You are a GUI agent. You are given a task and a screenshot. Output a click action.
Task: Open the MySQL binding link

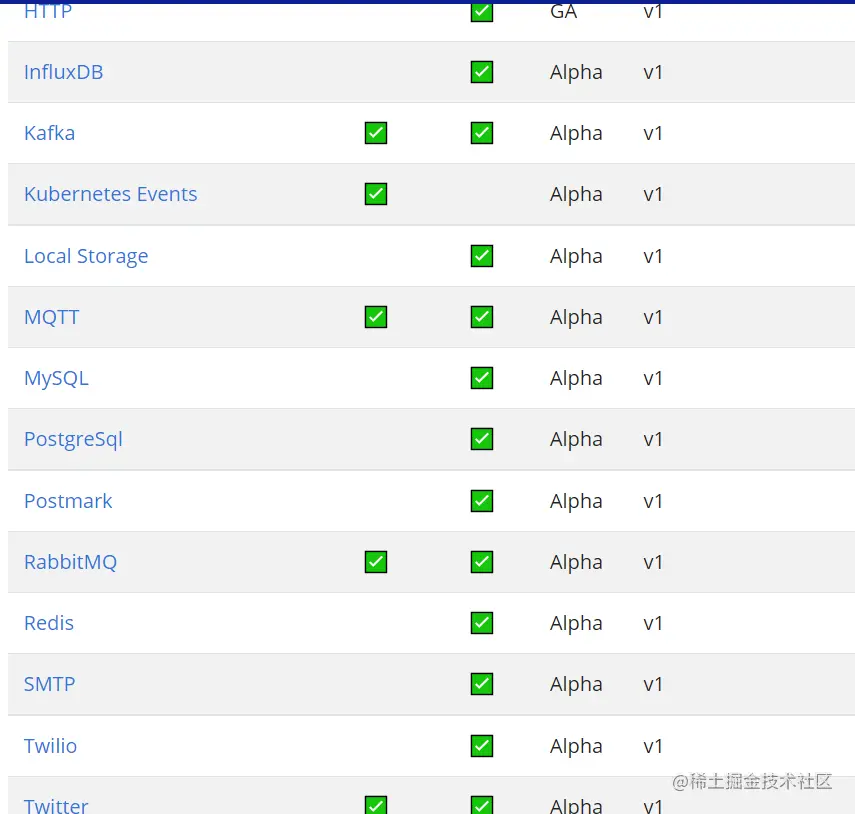pos(56,378)
